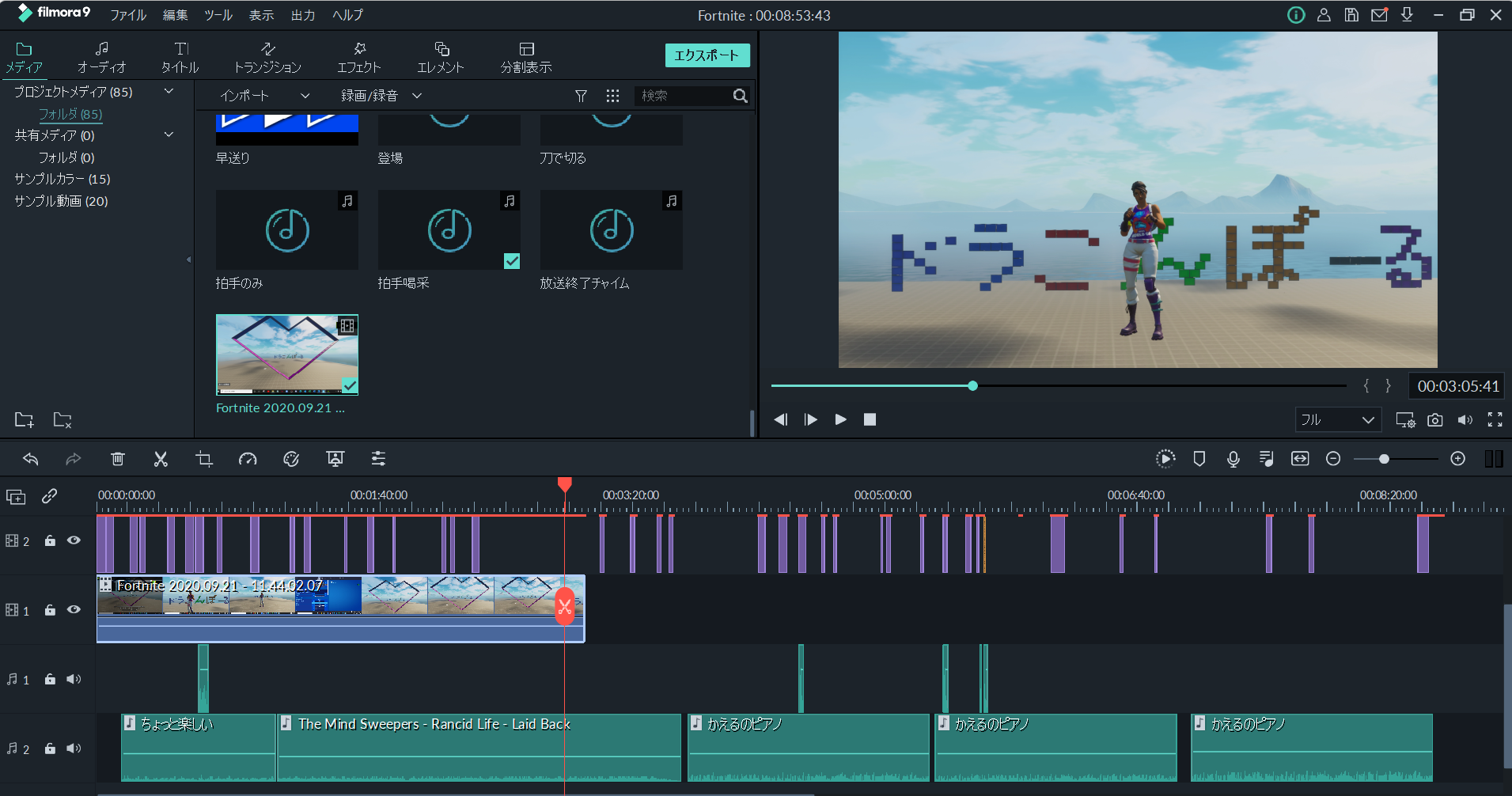Step to previous frame

tap(781, 420)
